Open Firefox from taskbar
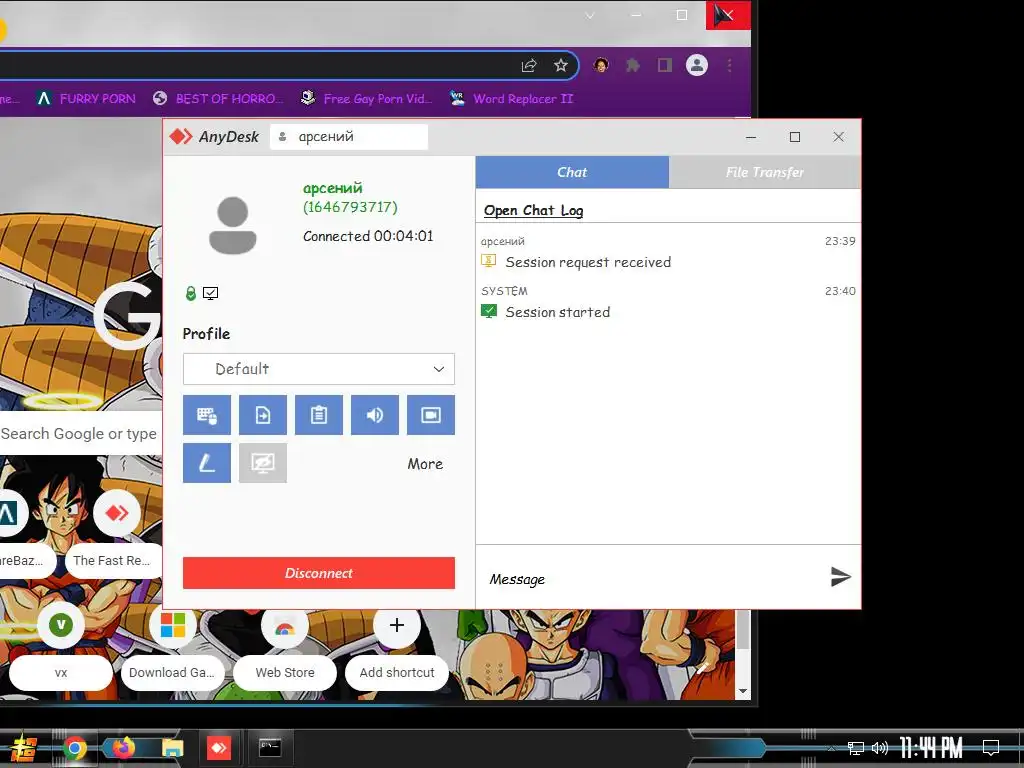Viewport: 1024px width, 768px height. 123,748
